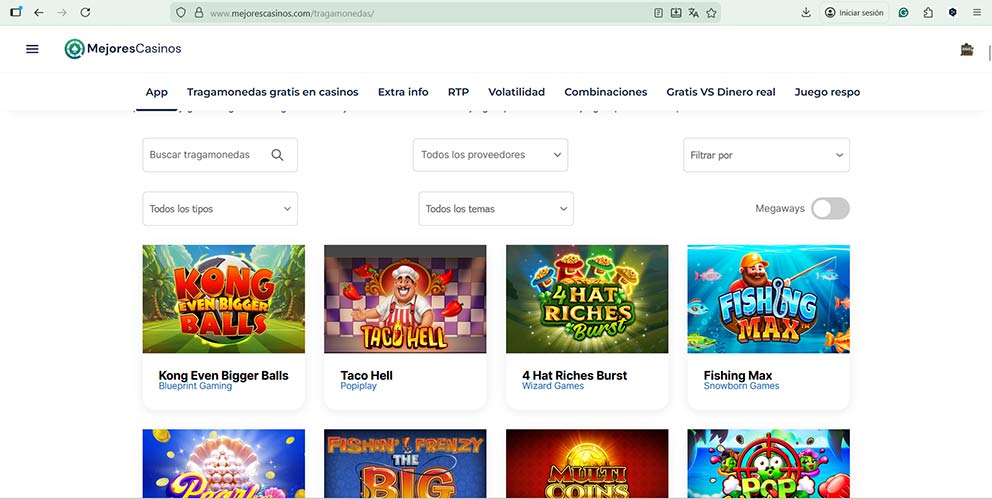Open the Taco Hell game title link
Screen dimensions: 992x499
(366, 376)
